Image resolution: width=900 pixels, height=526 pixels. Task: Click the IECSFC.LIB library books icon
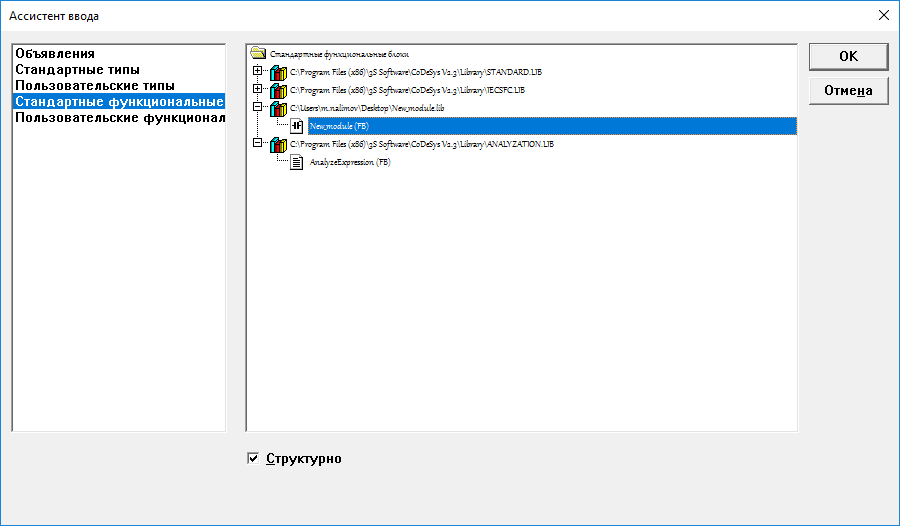[x=278, y=91]
